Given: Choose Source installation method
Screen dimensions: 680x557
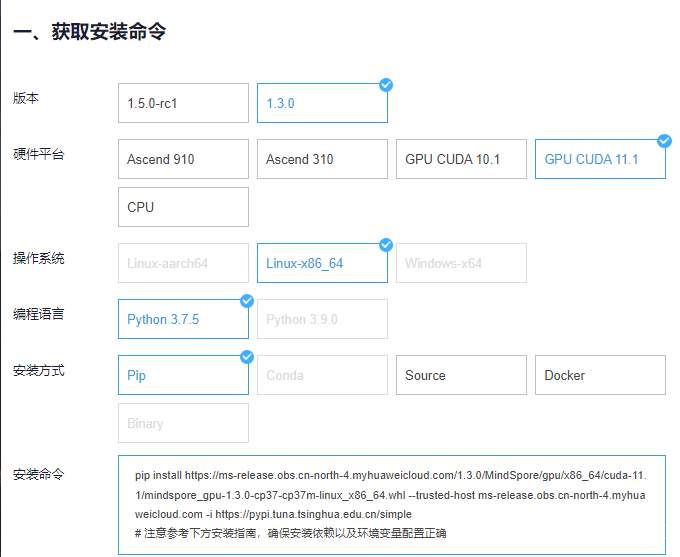Looking at the screenshot, I should (x=461, y=375).
